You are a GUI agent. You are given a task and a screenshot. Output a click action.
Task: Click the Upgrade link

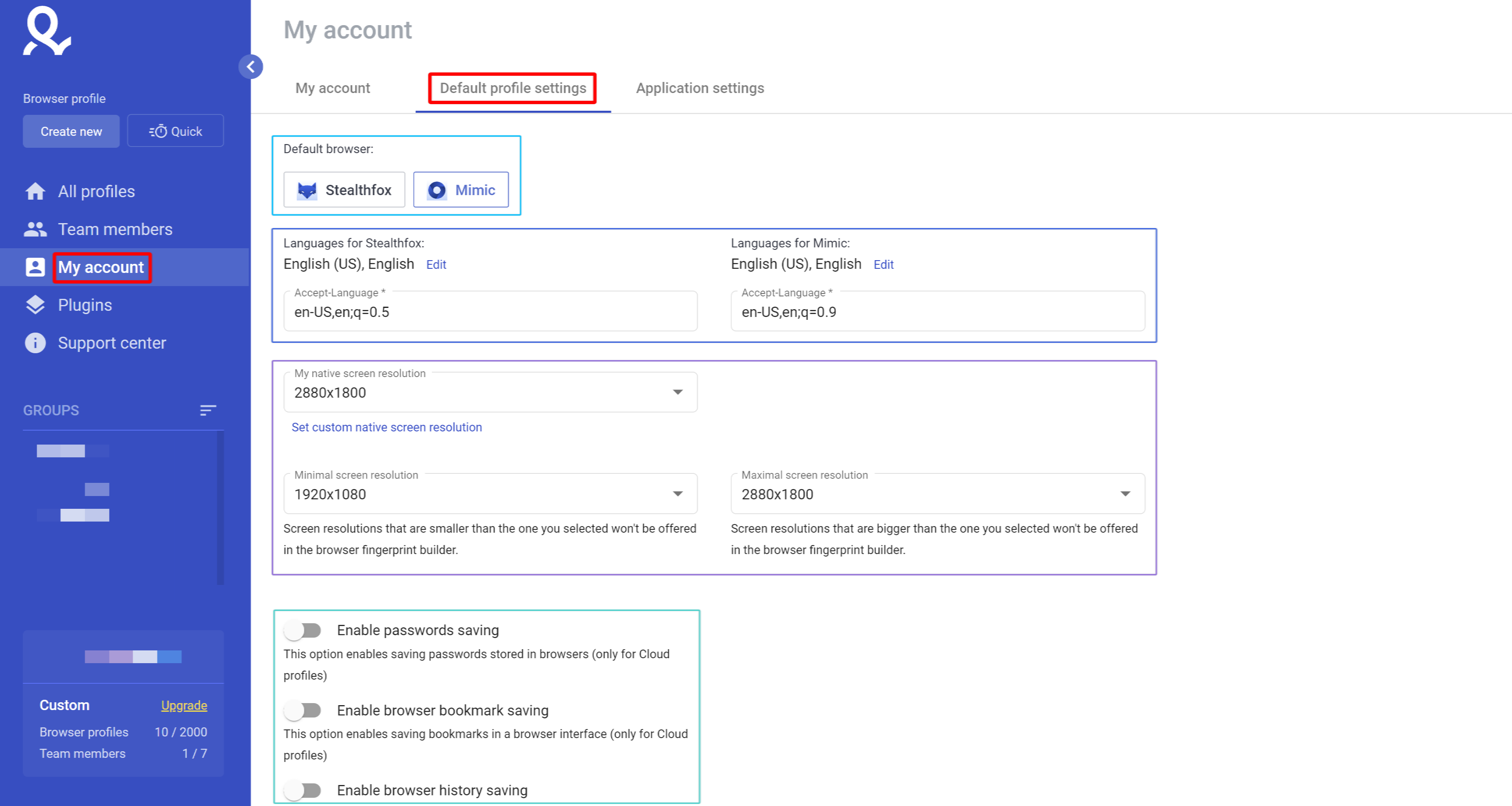[x=184, y=705]
